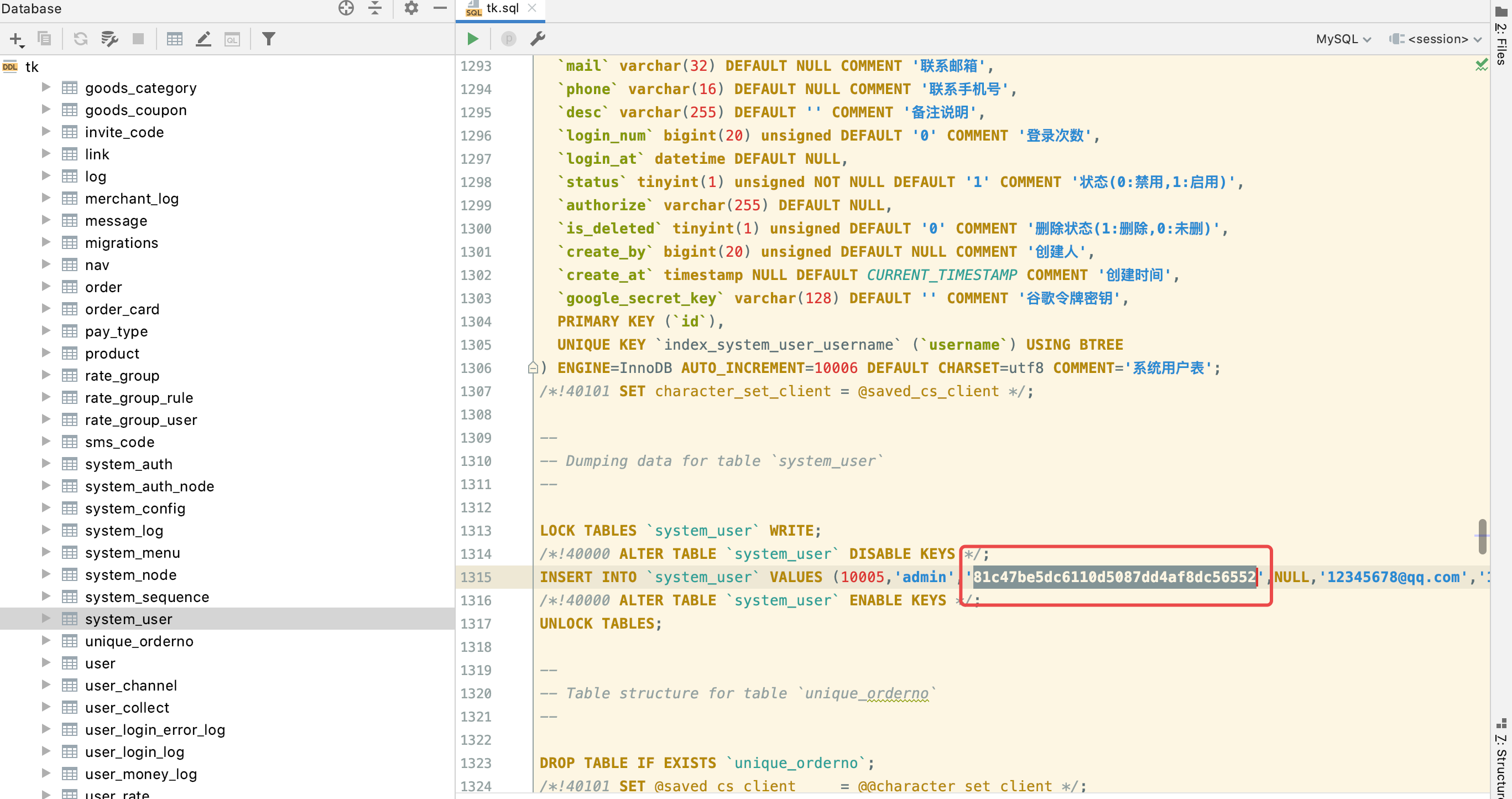This screenshot has width=1512, height=799.
Task: Select the system_auth_node table
Action: point(150,486)
